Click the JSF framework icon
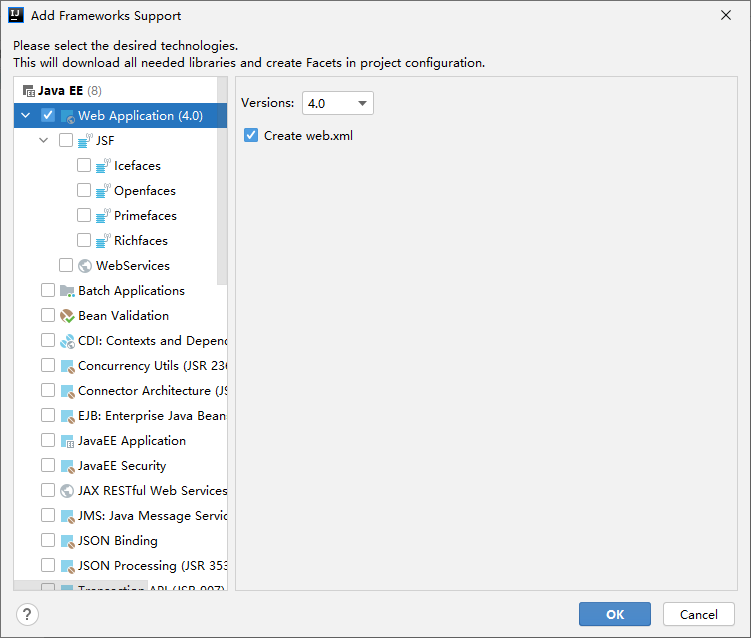751x638 pixels. click(x=86, y=141)
